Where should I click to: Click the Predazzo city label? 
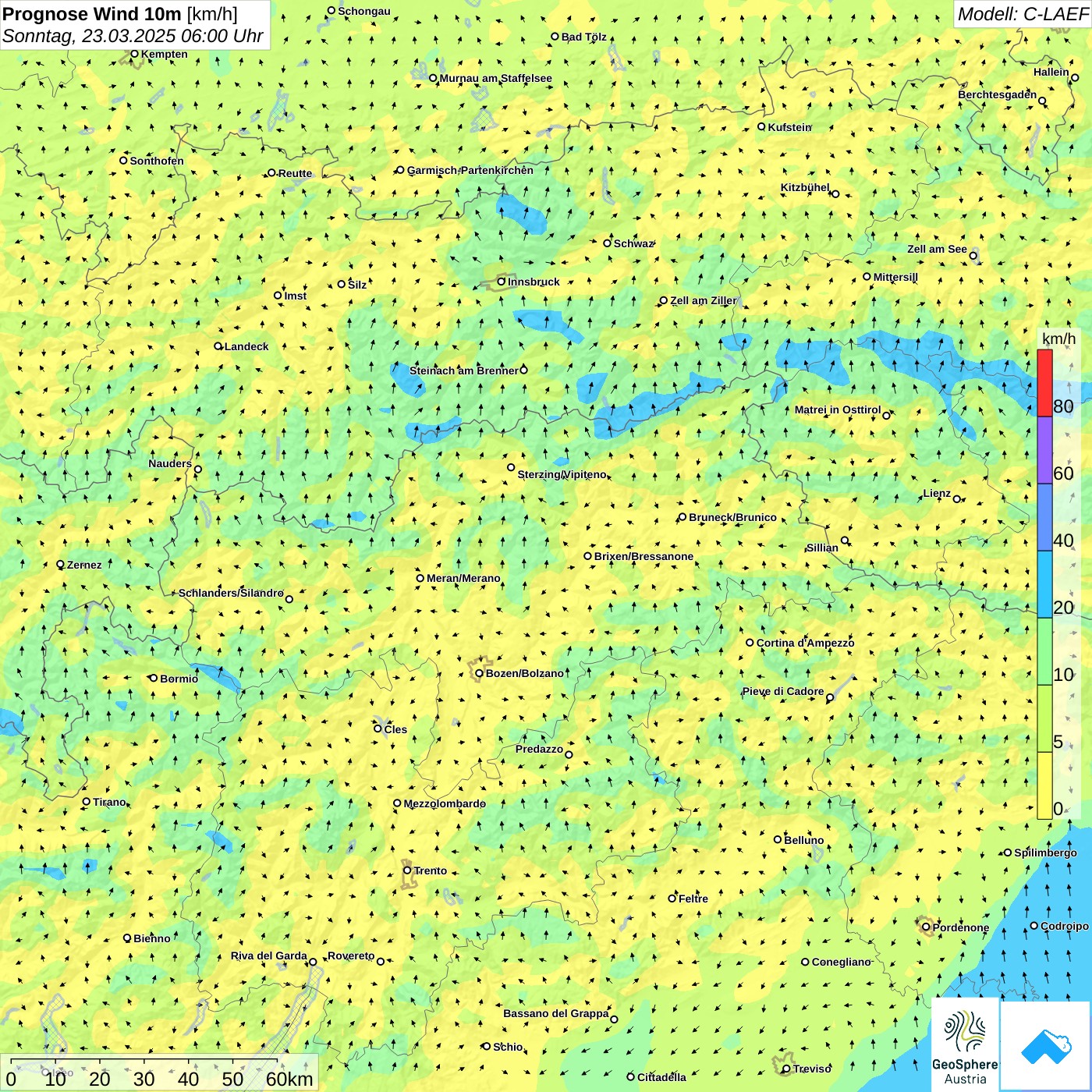539,749
